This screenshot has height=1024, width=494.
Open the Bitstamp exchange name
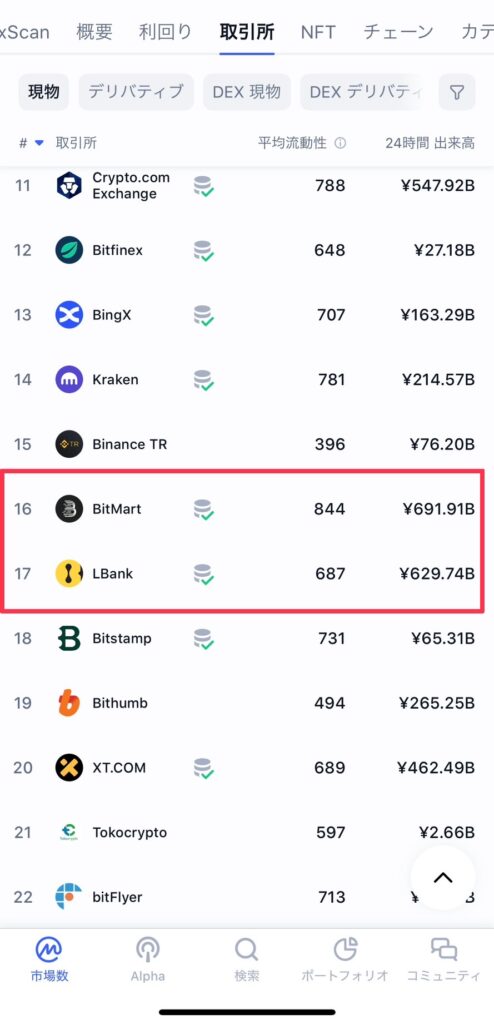(x=122, y=638)
